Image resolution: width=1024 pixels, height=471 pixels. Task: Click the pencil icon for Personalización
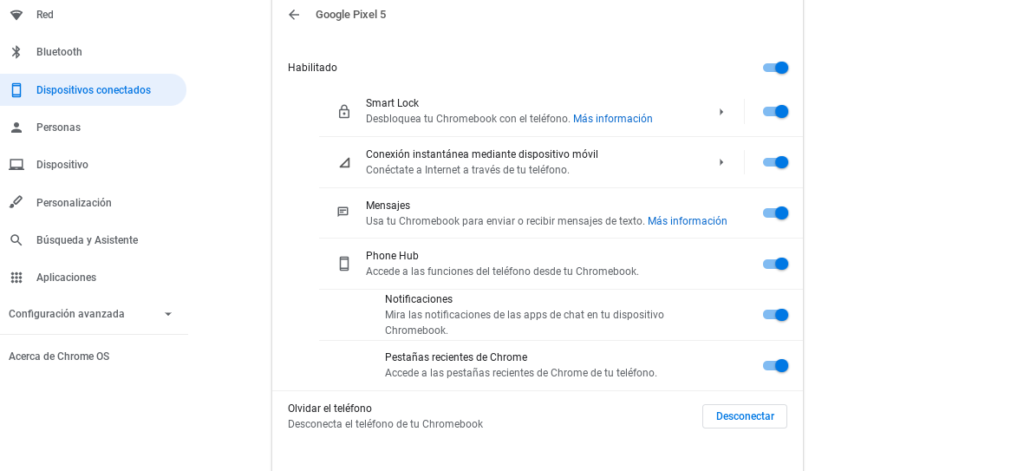click(x=16, y=202)
